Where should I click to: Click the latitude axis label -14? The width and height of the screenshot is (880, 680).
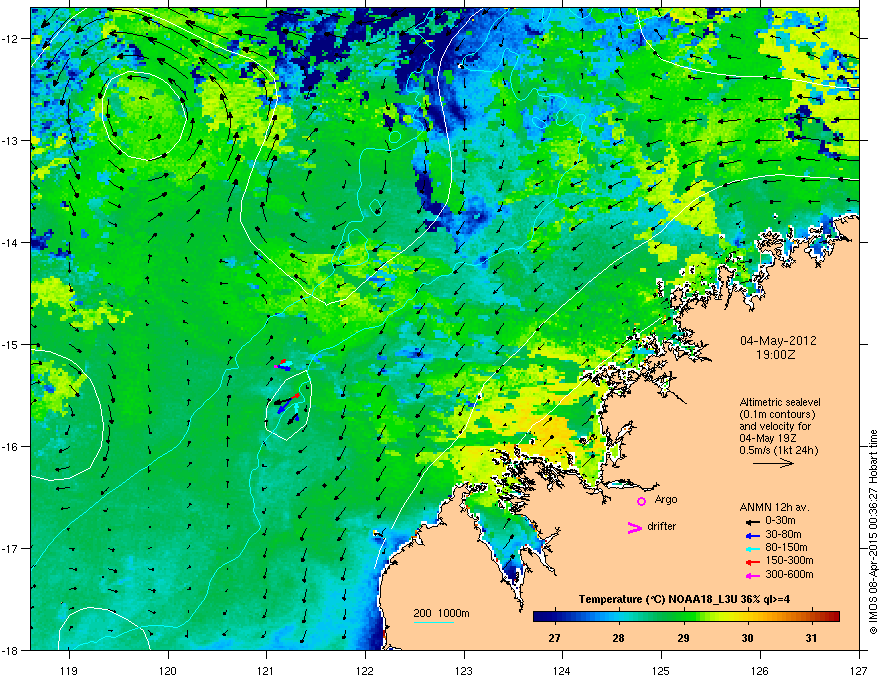11,242
